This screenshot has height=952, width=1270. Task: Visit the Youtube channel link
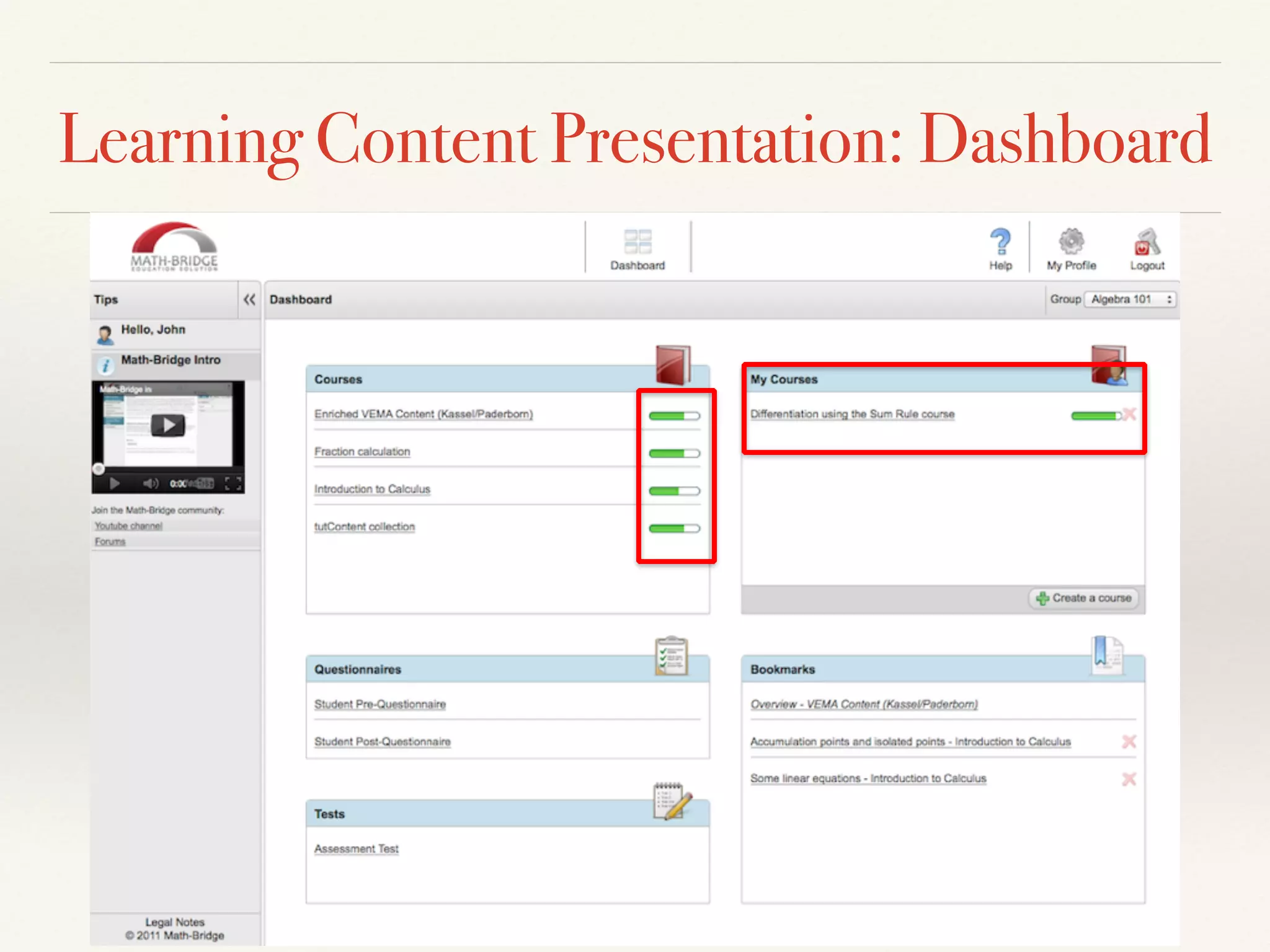(x=128, y=526)
